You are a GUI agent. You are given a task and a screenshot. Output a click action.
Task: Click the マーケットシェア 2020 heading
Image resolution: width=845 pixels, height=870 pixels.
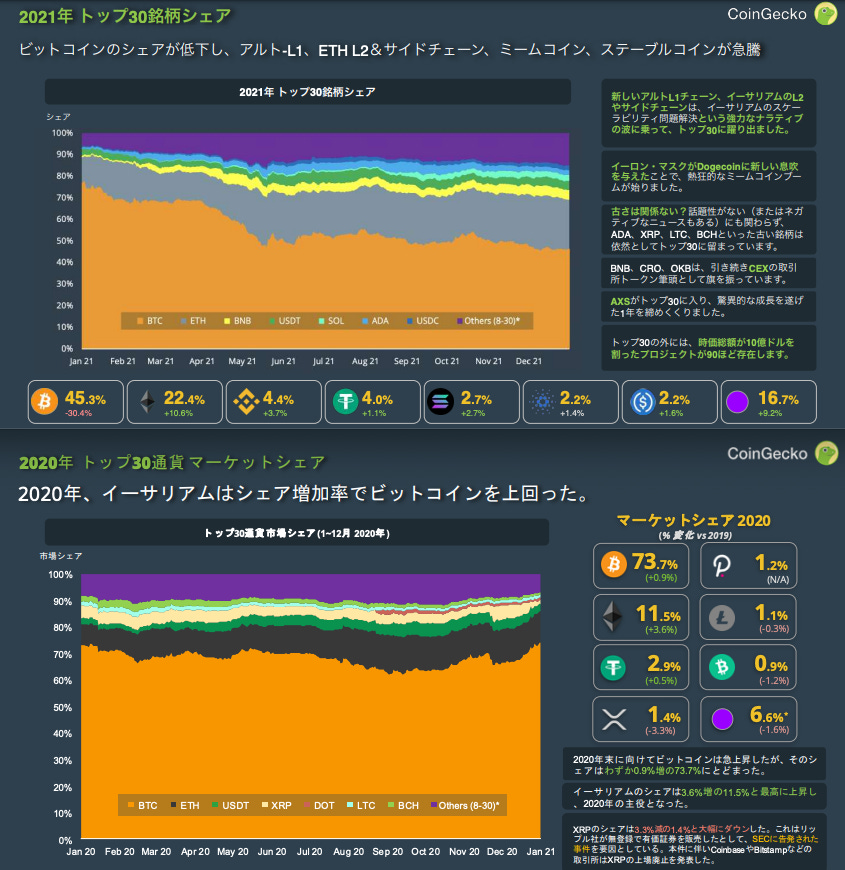(694, 520)
